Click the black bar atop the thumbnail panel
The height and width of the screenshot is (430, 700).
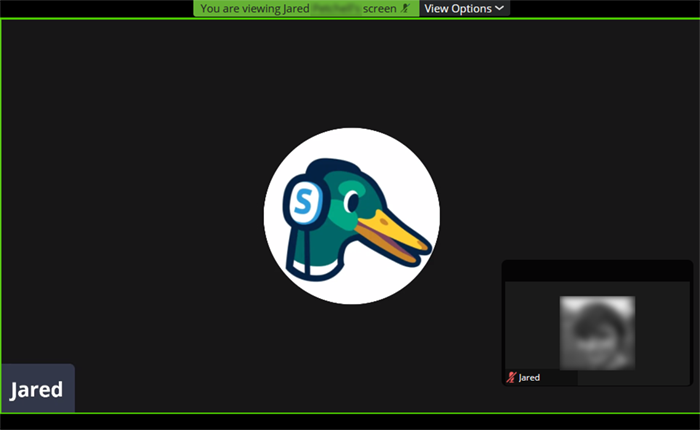click(597, 271)
